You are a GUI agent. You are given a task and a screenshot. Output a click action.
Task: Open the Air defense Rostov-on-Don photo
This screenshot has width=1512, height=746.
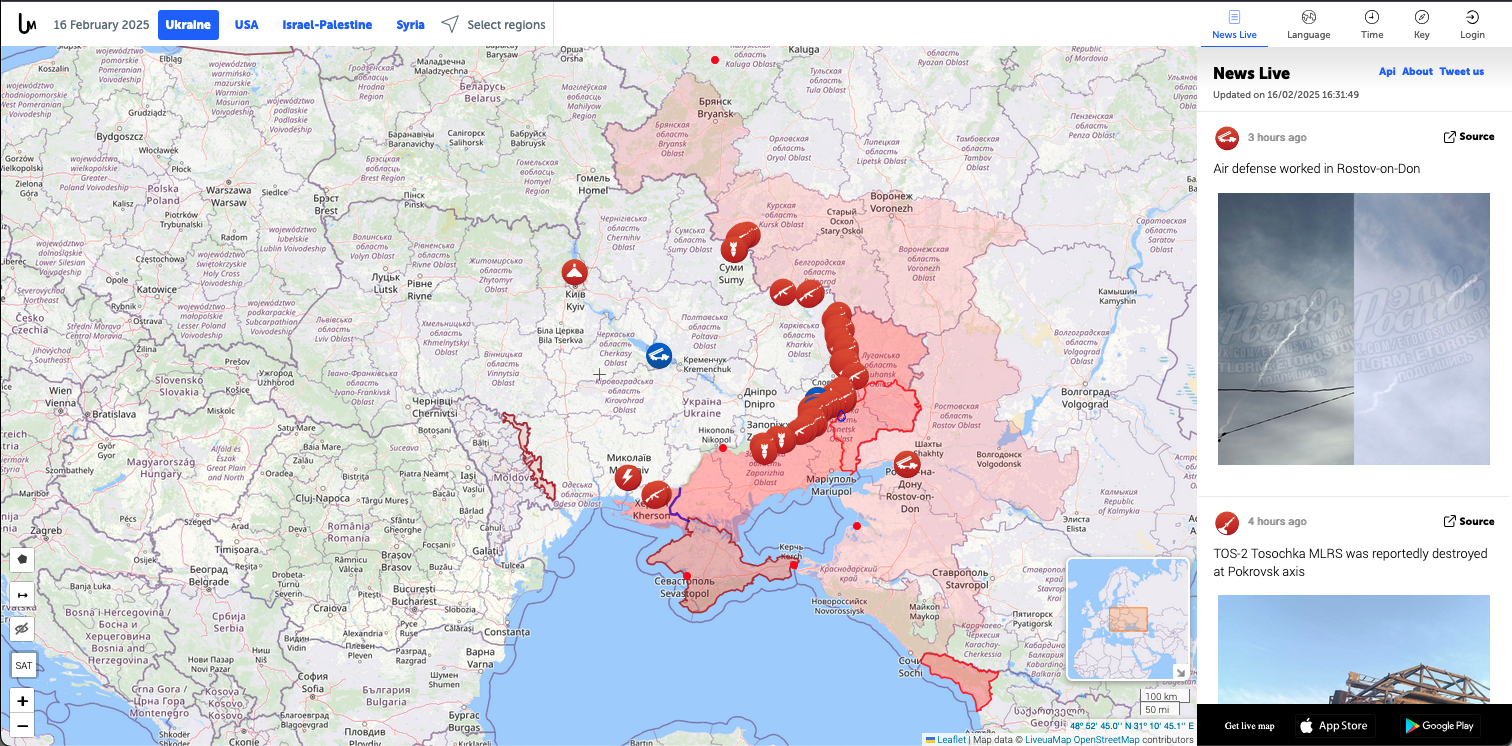pyautogui.click(x=1354, y=329)
